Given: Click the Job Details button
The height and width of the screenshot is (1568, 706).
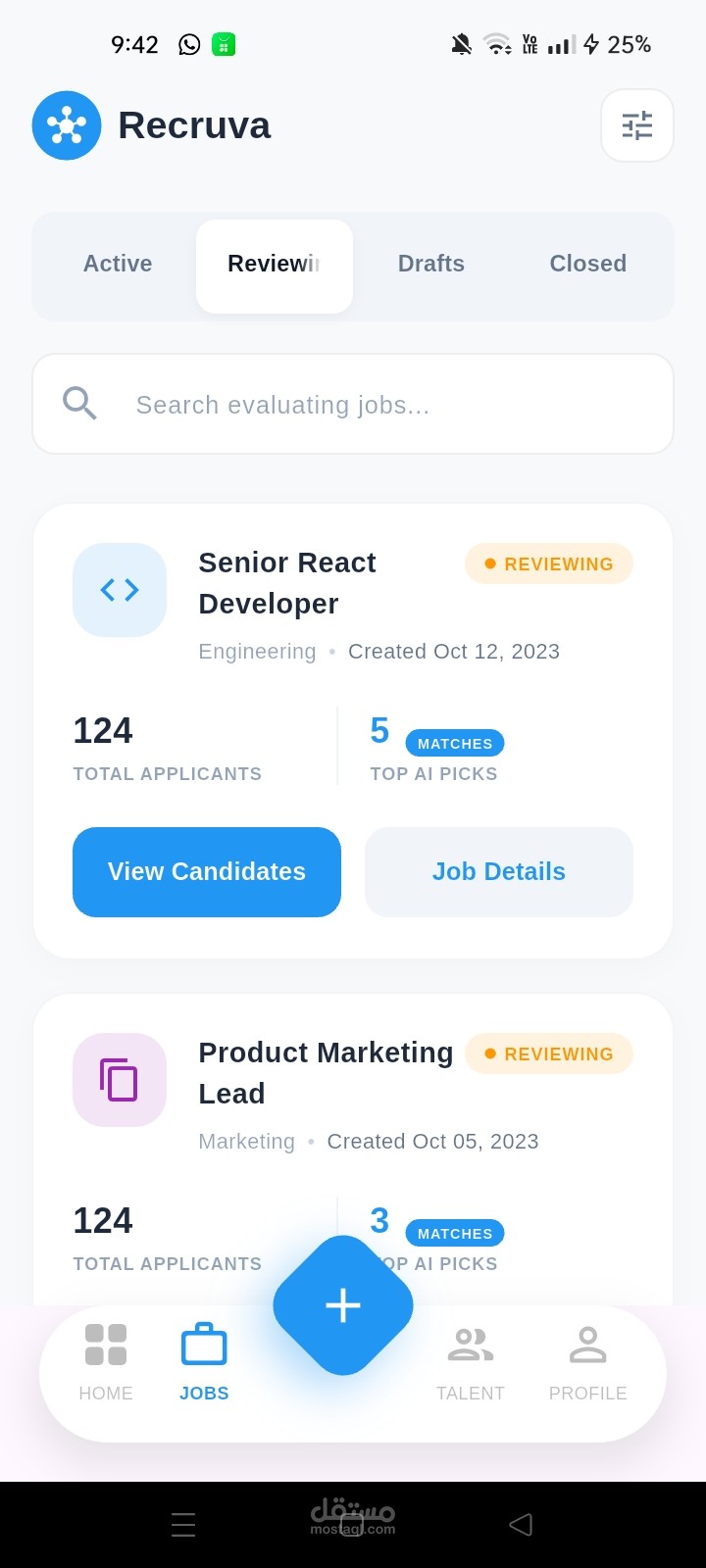Looking at the screenshot, I should point(499,872).
